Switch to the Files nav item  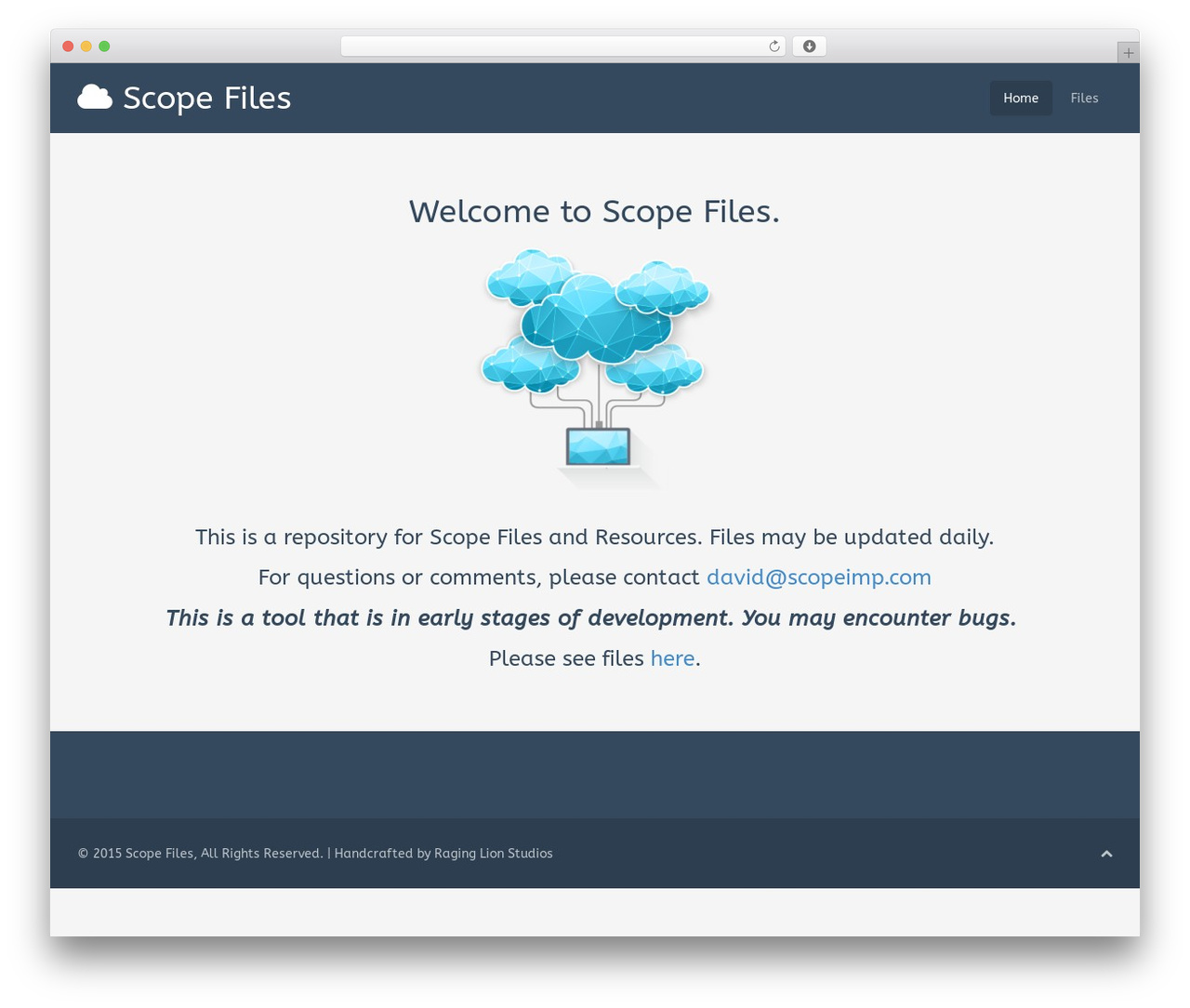[x=1084, y=98]
